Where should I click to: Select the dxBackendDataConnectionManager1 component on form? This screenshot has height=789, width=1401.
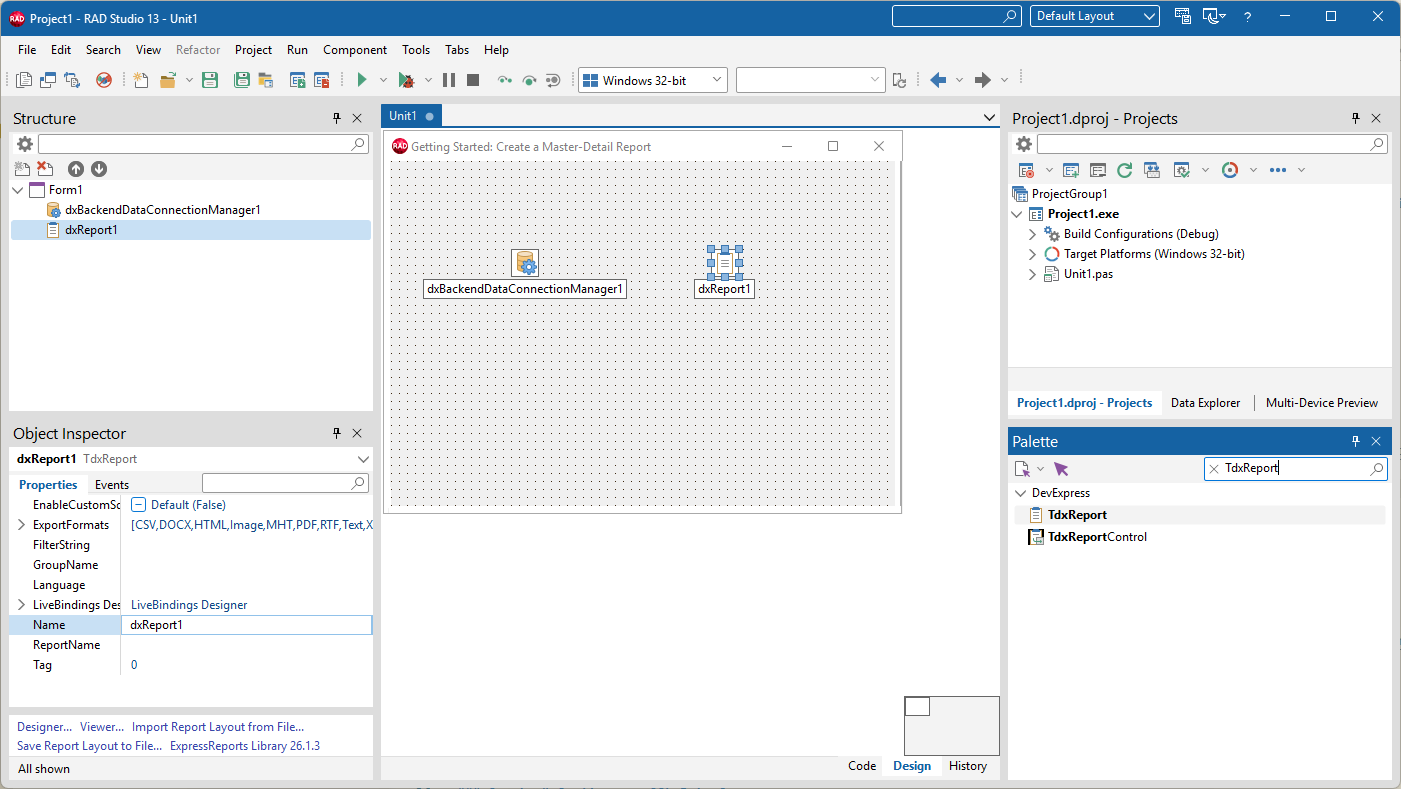[x=525, y=263]
